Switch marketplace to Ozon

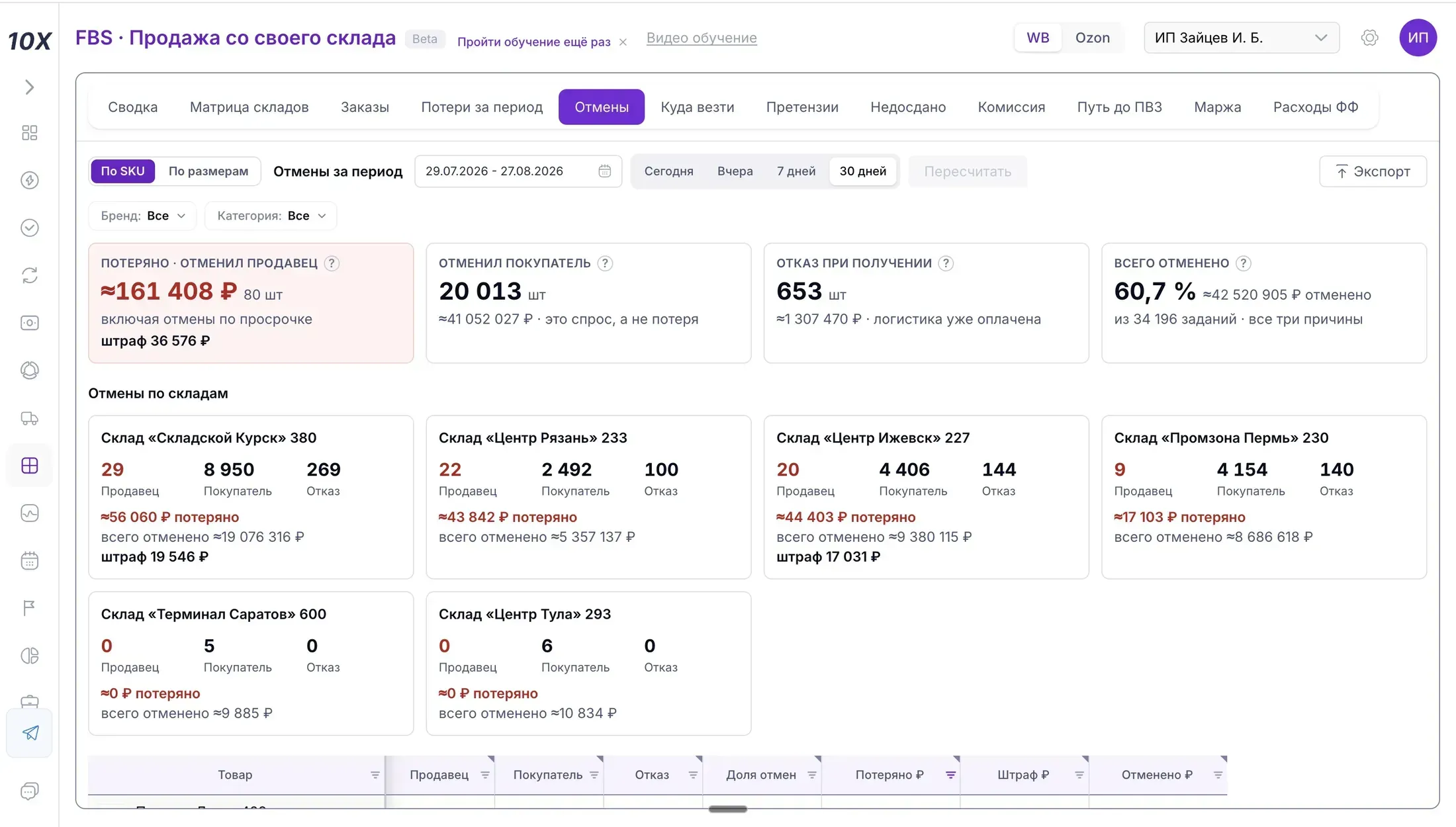1093,38
